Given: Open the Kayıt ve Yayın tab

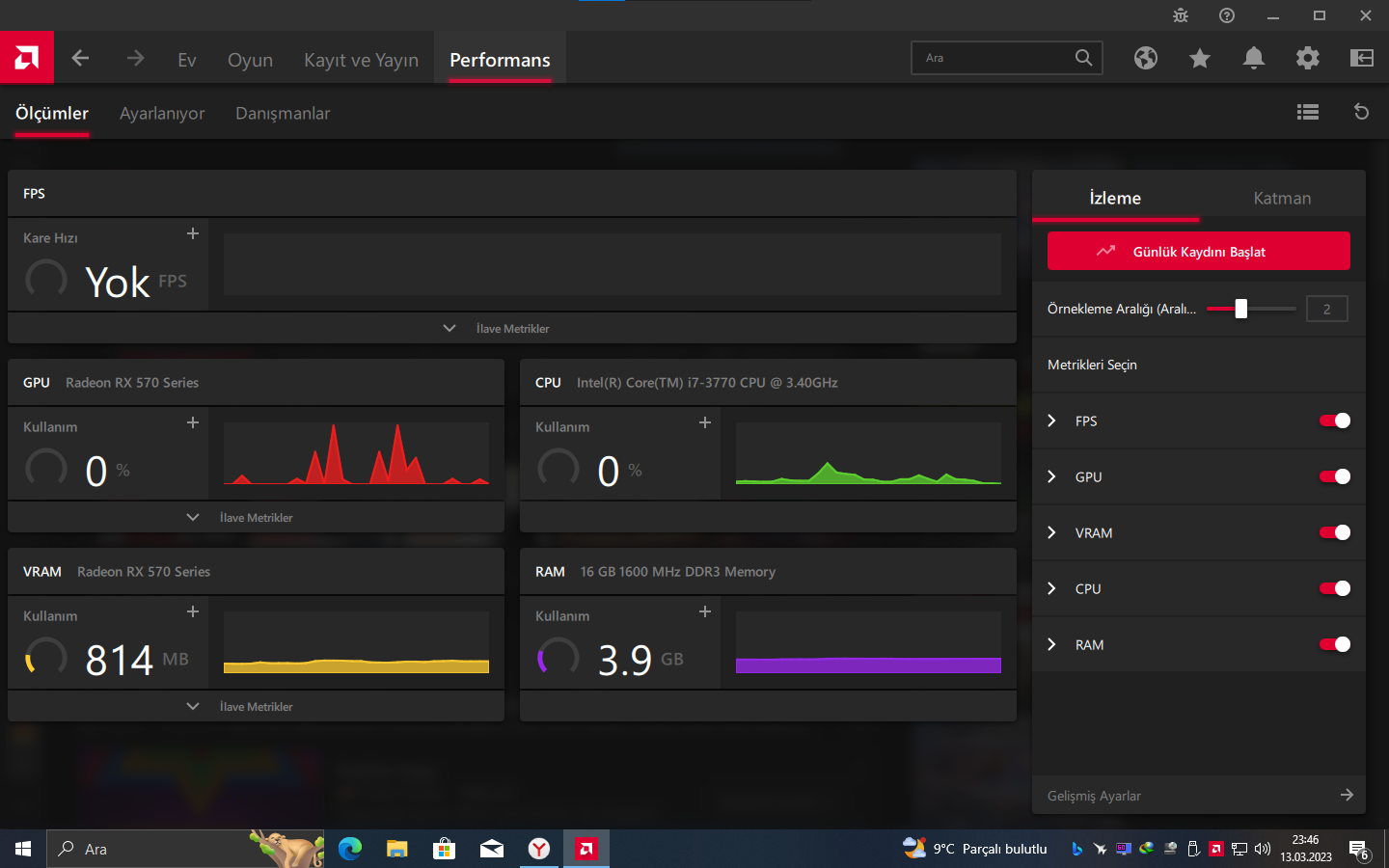Looking at the screenshot, I should click(361, 60).
